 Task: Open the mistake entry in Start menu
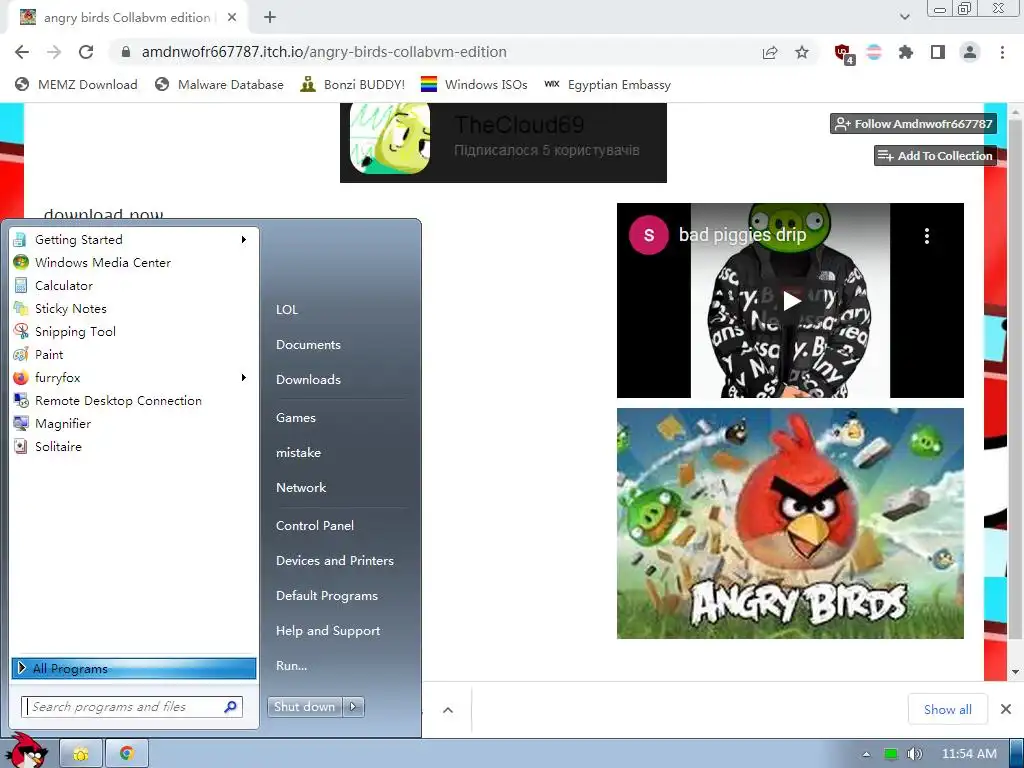point(298,453)
